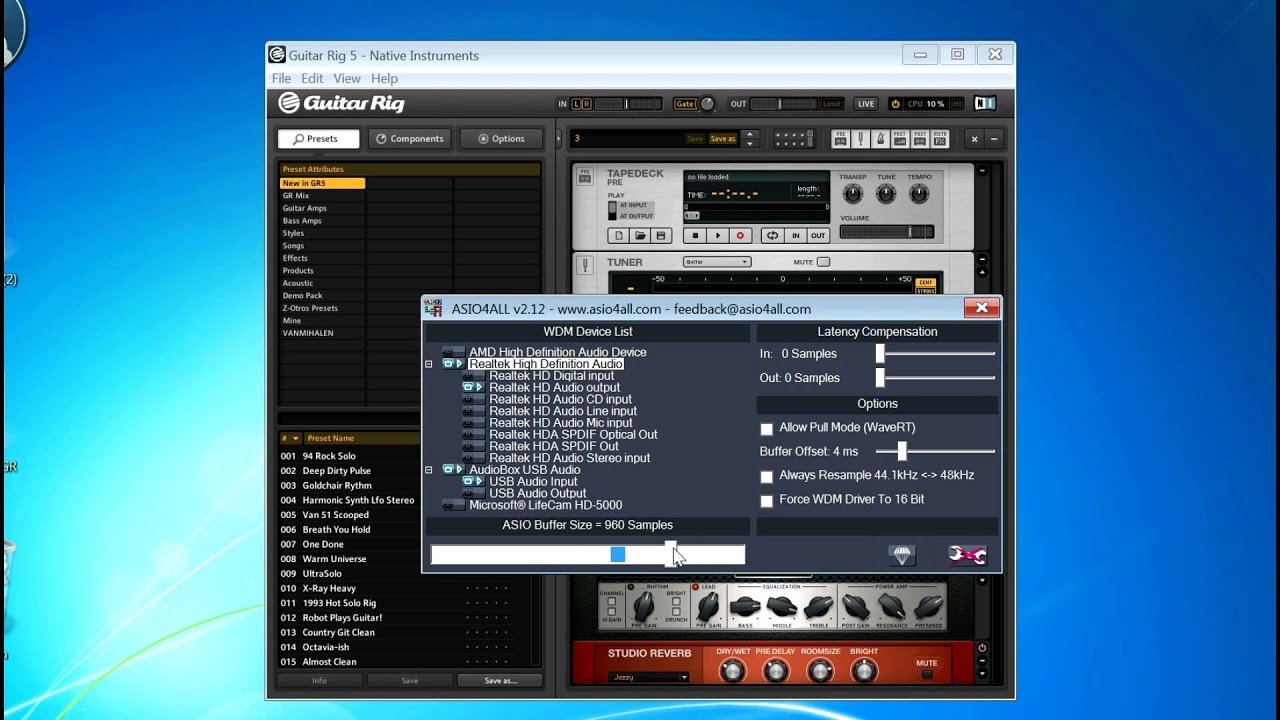This screenshot has width=1280, height=720.
Task: Enable the Microsoft LifeCam HD-5000 device
Action: pyautogui.click(x=453, y=505)
